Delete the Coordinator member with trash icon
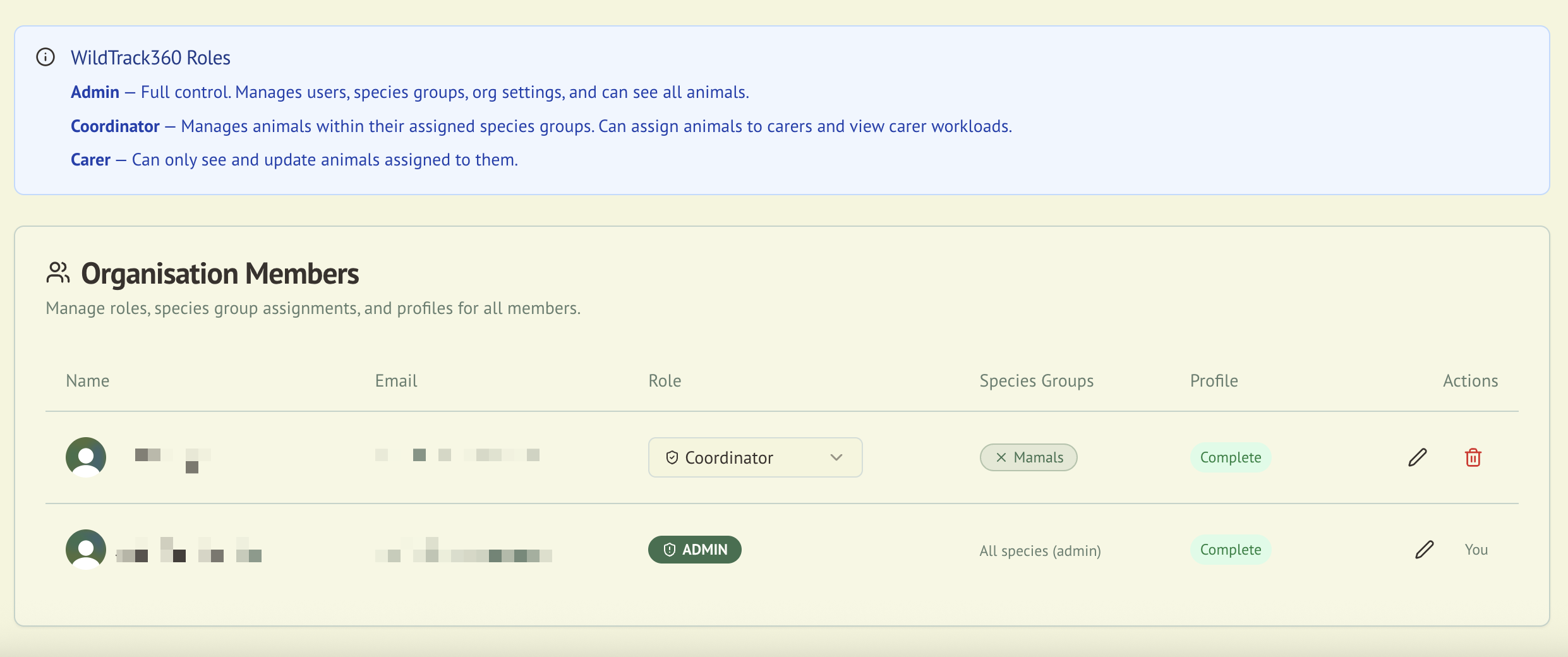Screen dimensions: 1568x657 (x=1473, y=457)
